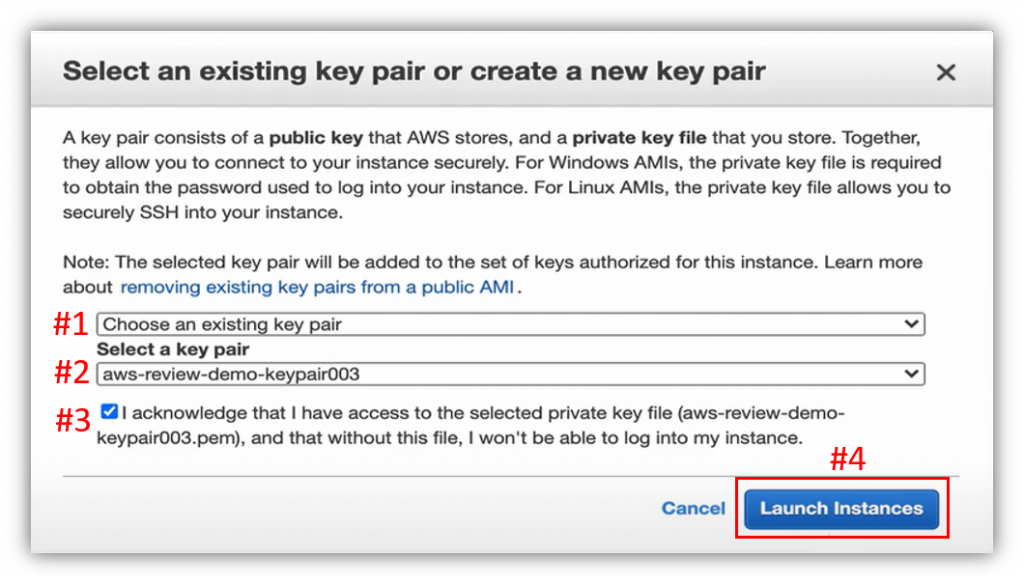Toggle the private key acknowledgment checkbox
Screen dimensions: 1024x584
[110, 411]
